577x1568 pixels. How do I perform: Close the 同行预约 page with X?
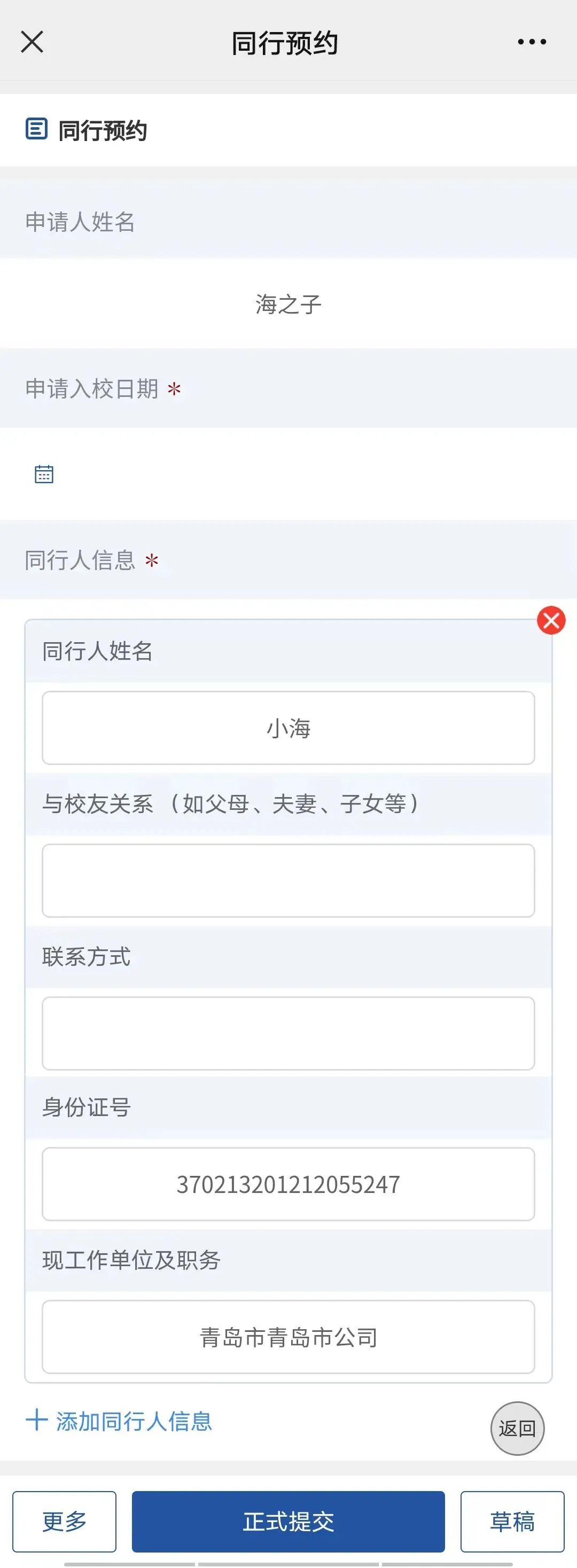(x=32, y=42)
